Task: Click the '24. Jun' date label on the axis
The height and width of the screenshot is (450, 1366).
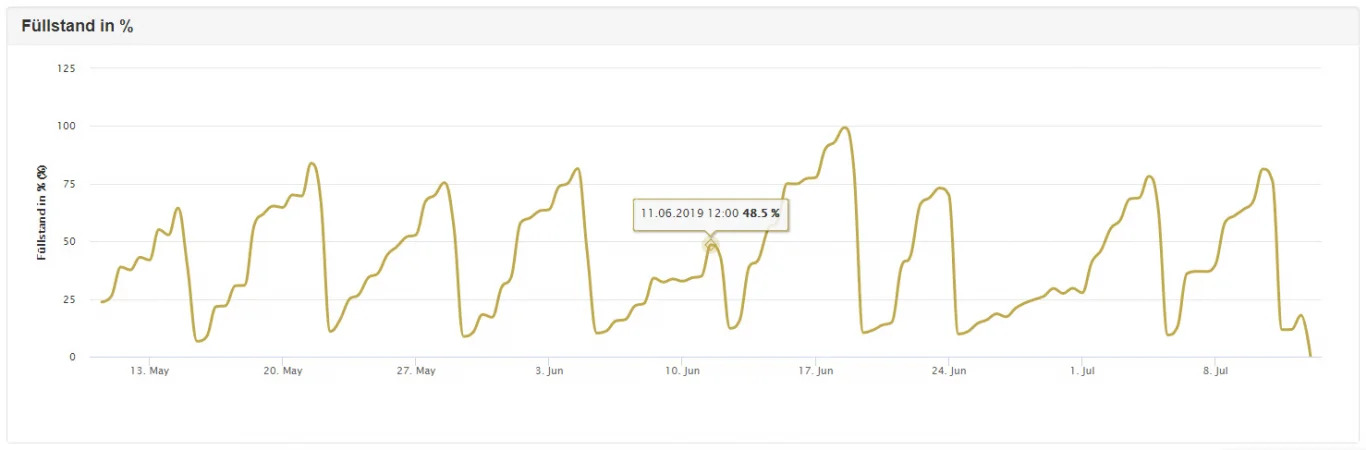Action: (x=949, y=371)
